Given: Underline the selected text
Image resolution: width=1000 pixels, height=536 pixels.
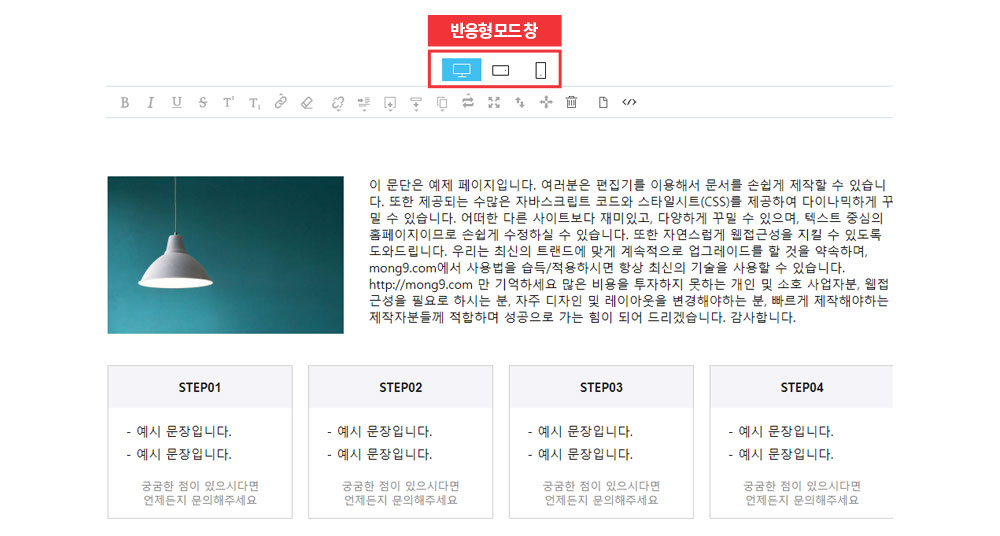Looking at the screenshot, I should point(177,102).
